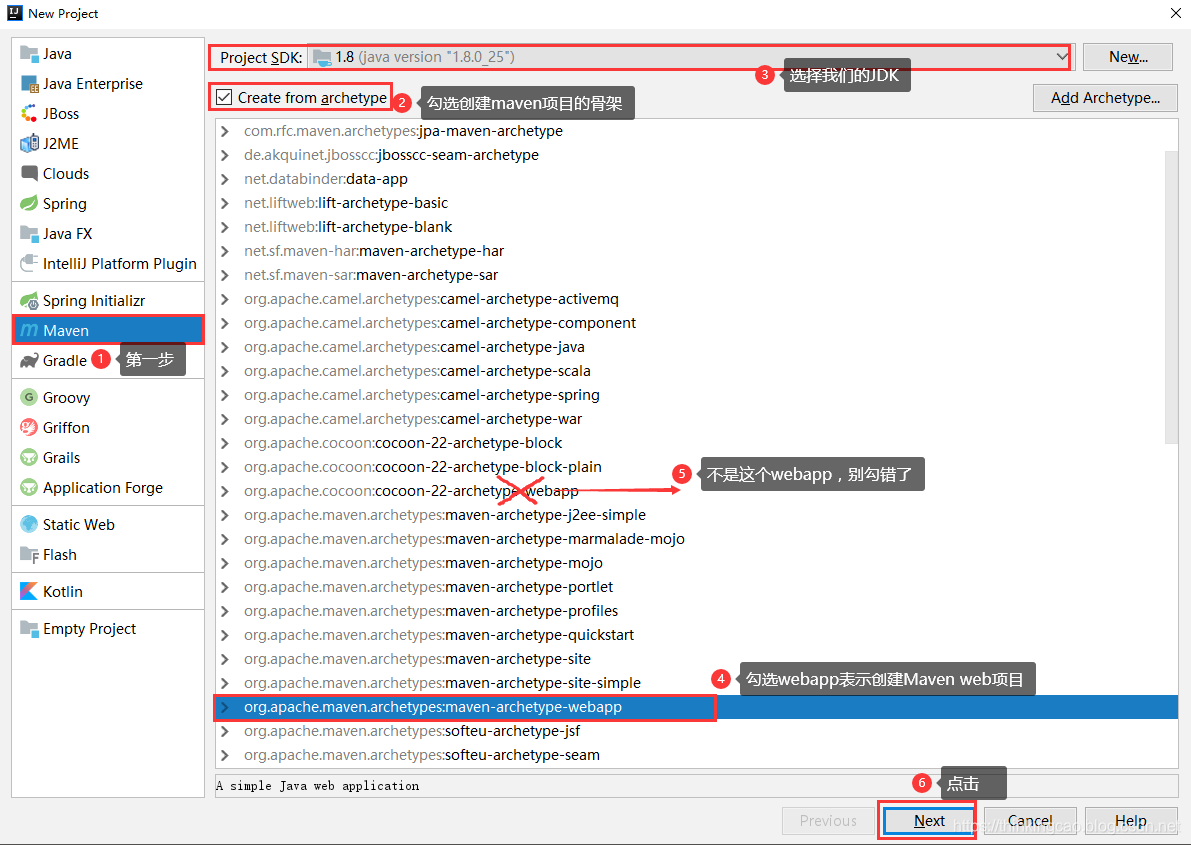Select softeu-archetype-seam row
1191x845 pixels.
pos(696,755)
